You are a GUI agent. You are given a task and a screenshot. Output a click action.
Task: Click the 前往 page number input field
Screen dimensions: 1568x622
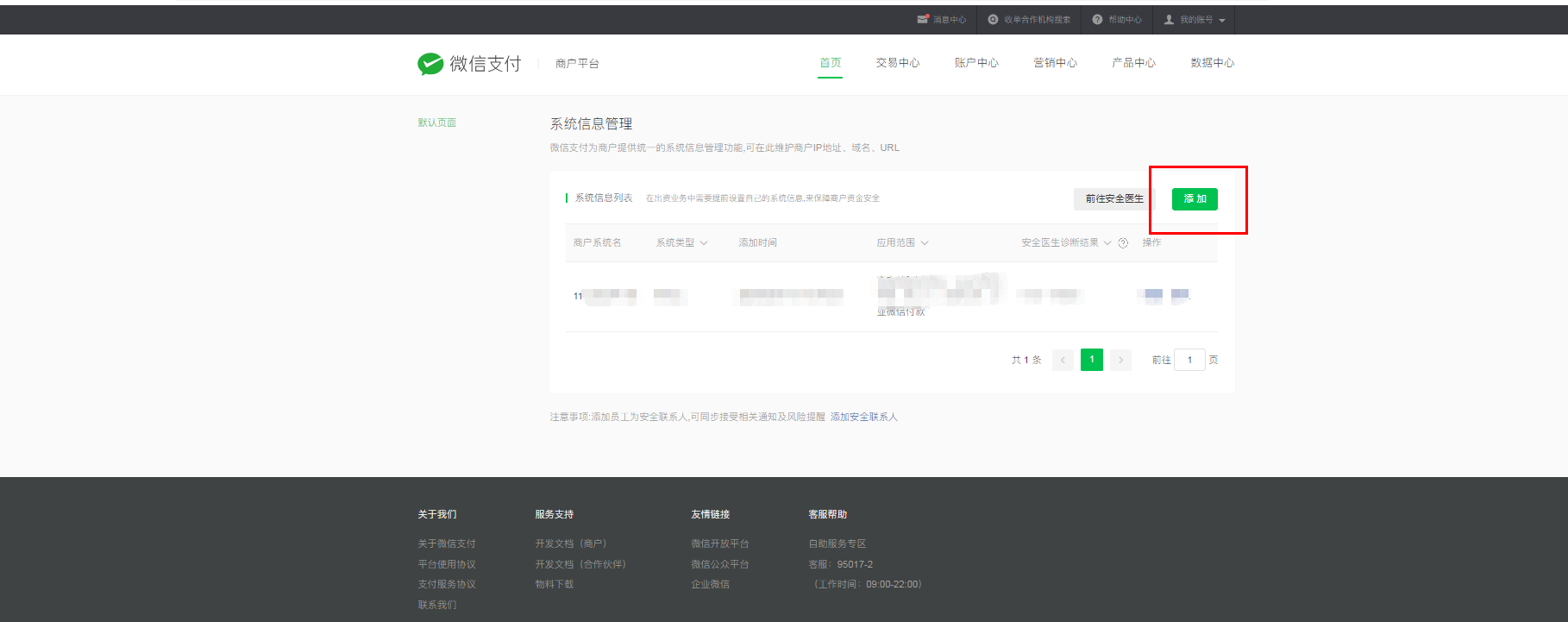point(1189,360)
